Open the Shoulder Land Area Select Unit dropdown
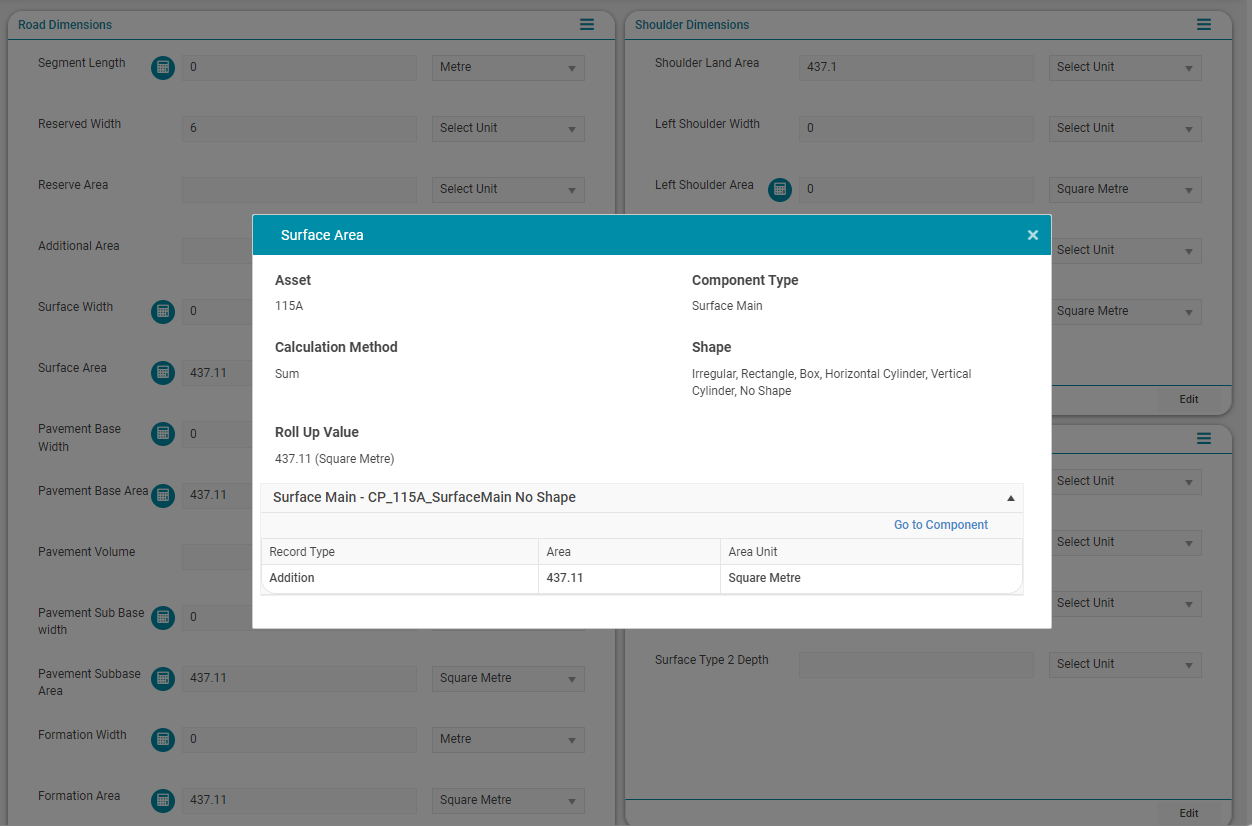Screen dimensions: 1252x826 [1125, 68]
